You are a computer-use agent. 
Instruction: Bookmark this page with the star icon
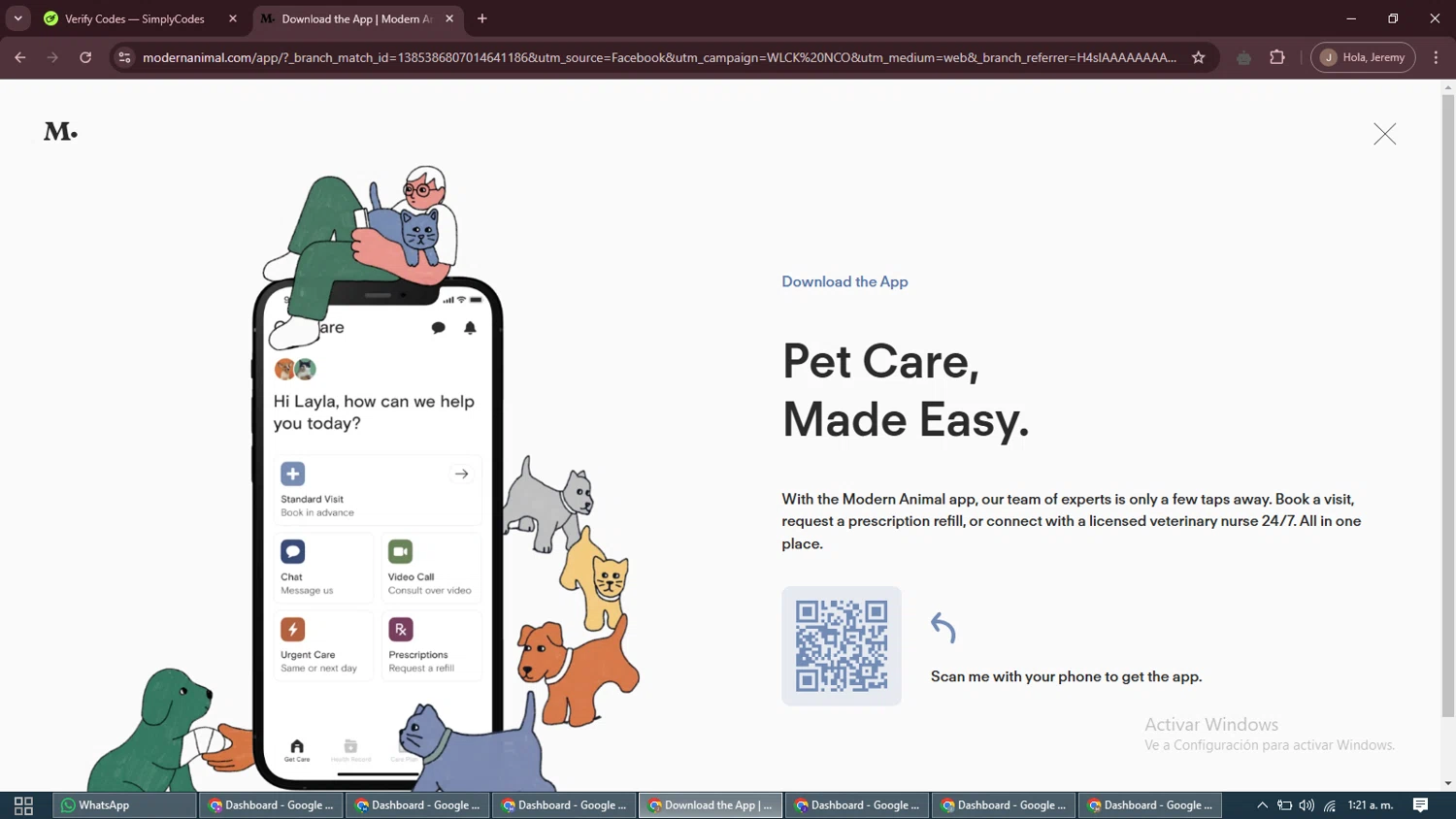pyautogui.click(x=1199, y=57)
